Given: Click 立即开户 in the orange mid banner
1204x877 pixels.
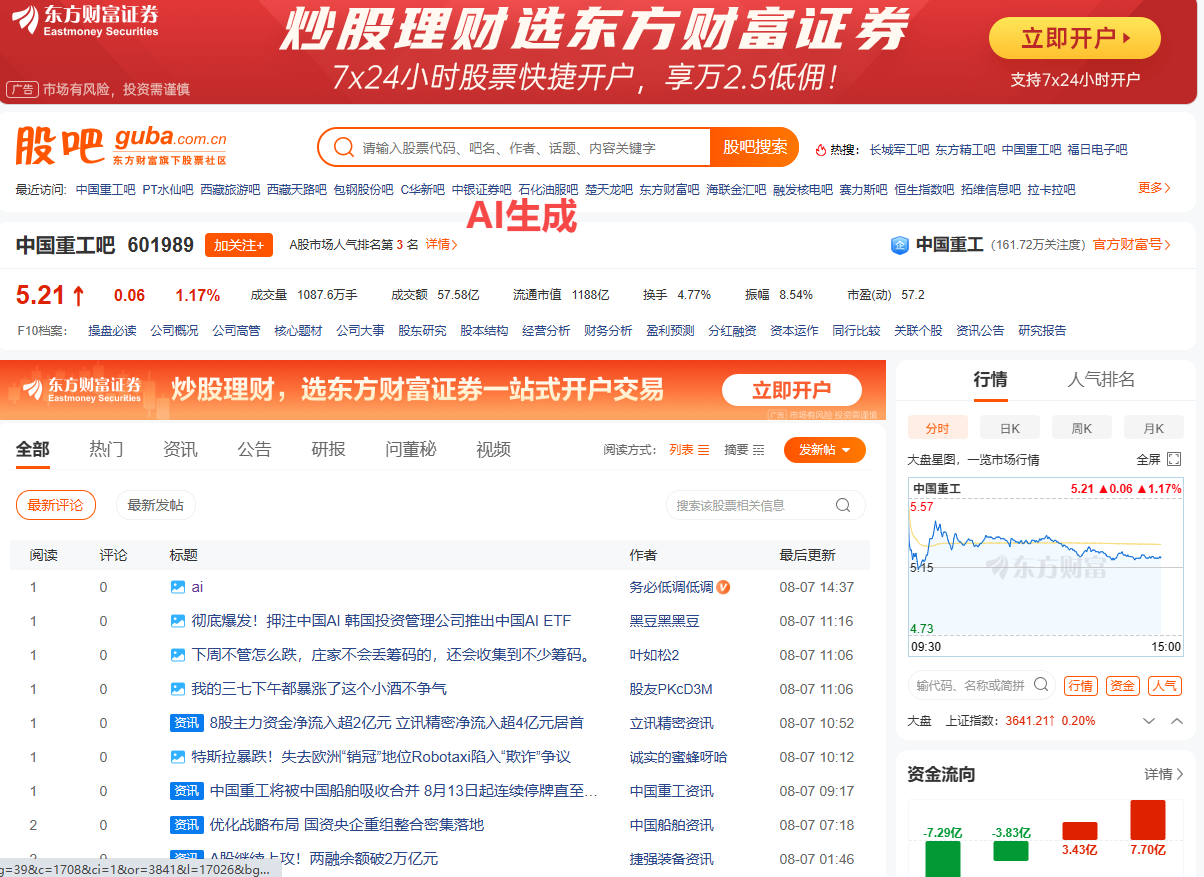Looking at the screenshot, I should tap(792, 390).
